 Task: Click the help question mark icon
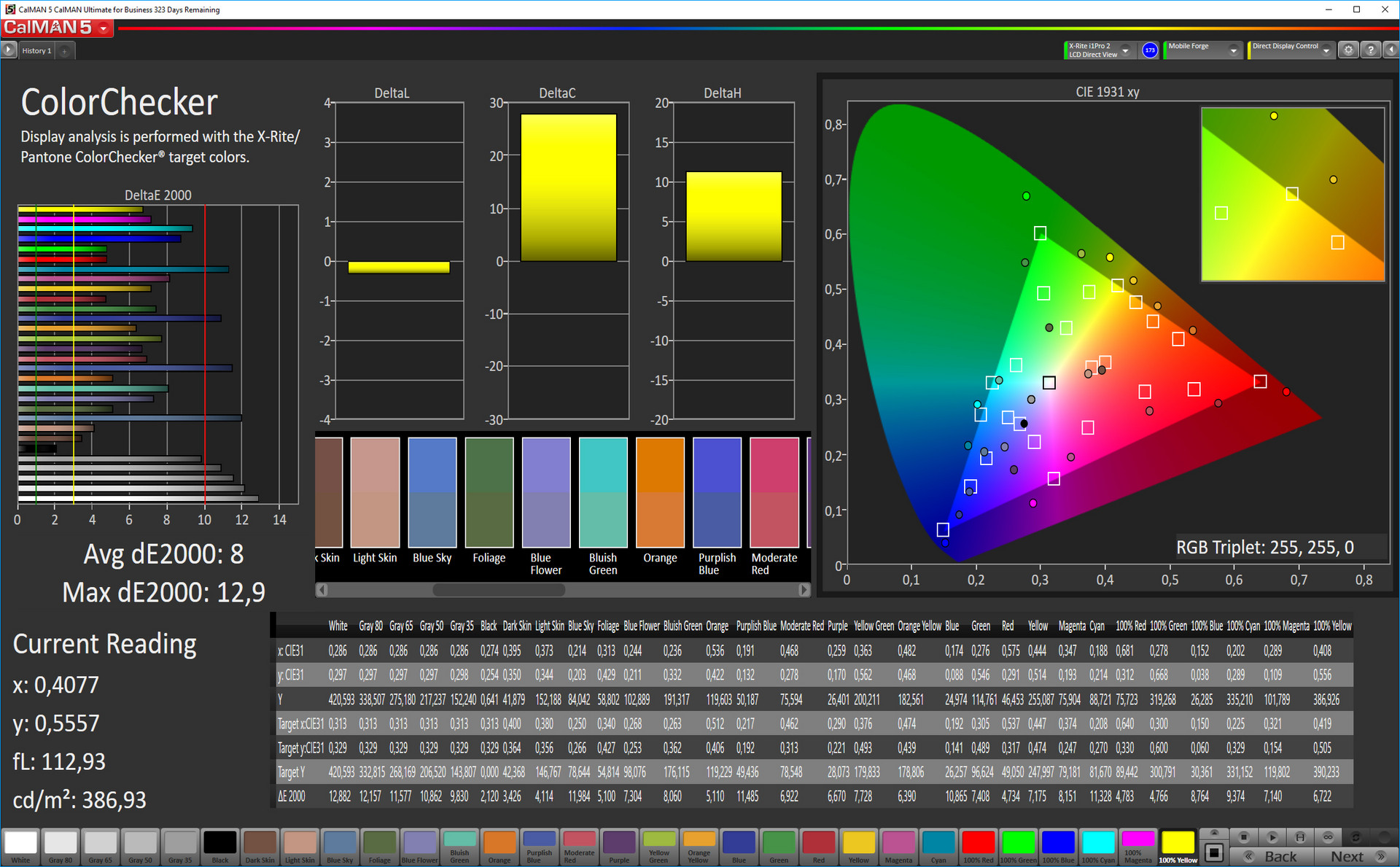pyautogui.click(x=1371, y=50)
